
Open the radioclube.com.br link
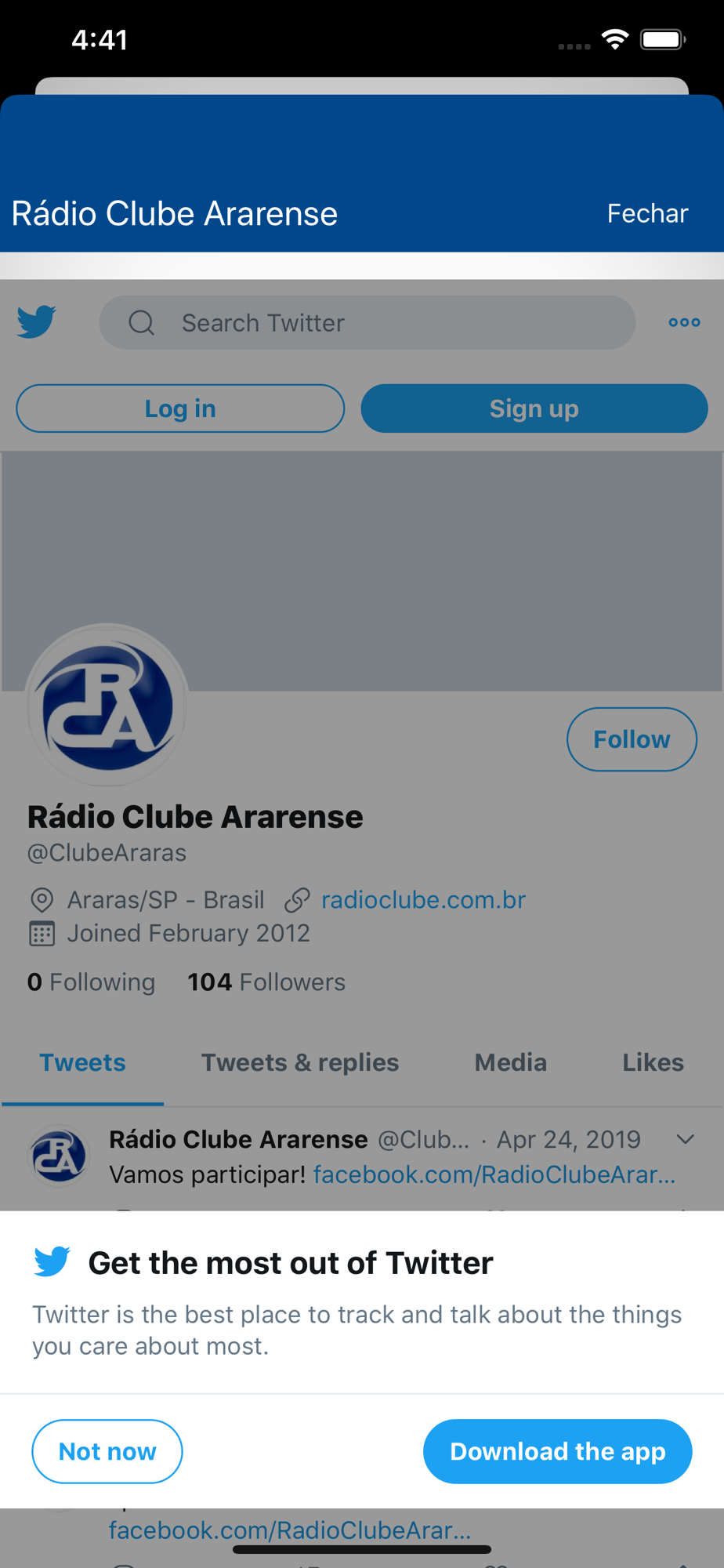423,900
